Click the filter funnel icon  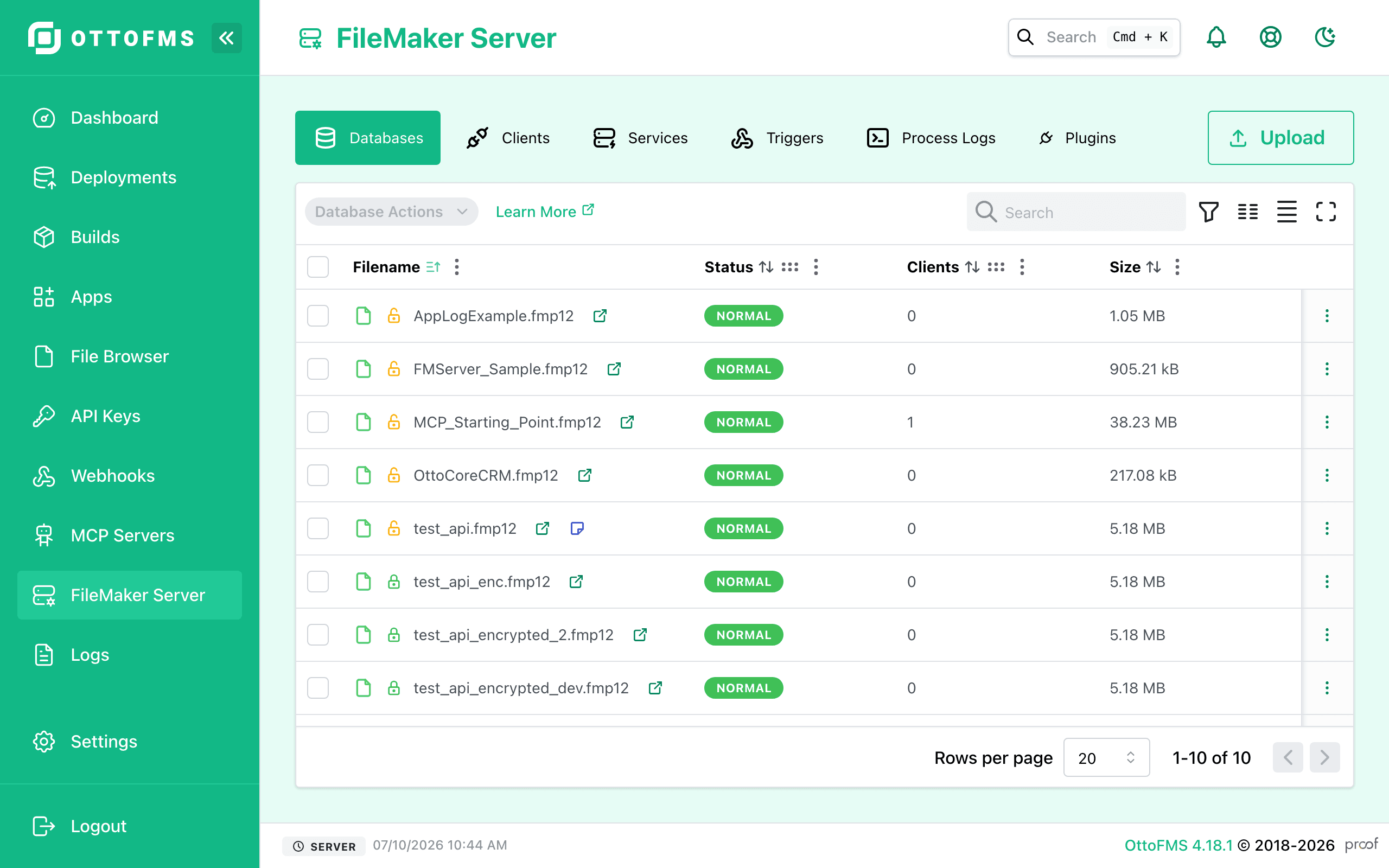pos(1208,212)
